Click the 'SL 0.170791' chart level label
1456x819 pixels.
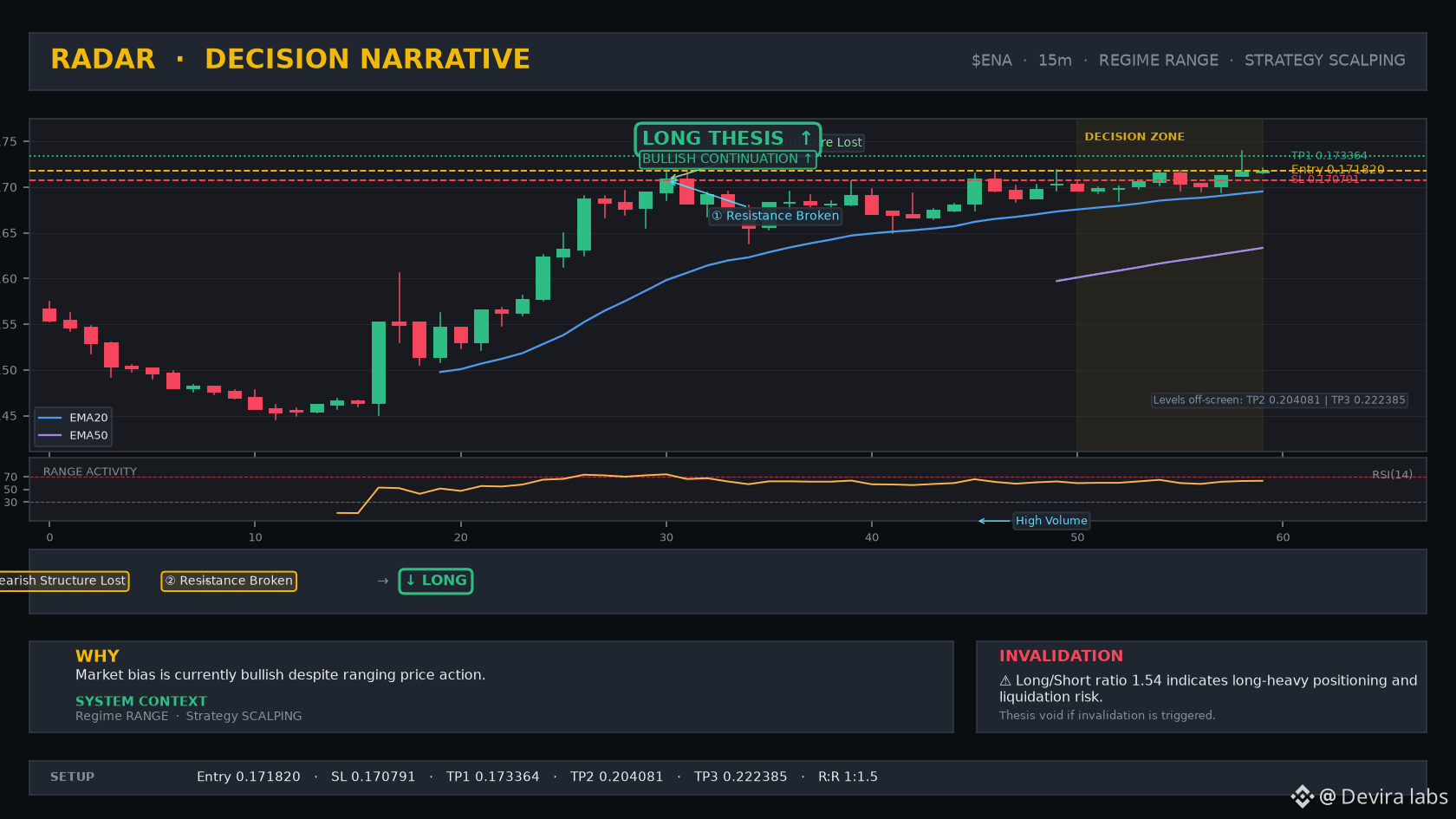[1324, 179]
